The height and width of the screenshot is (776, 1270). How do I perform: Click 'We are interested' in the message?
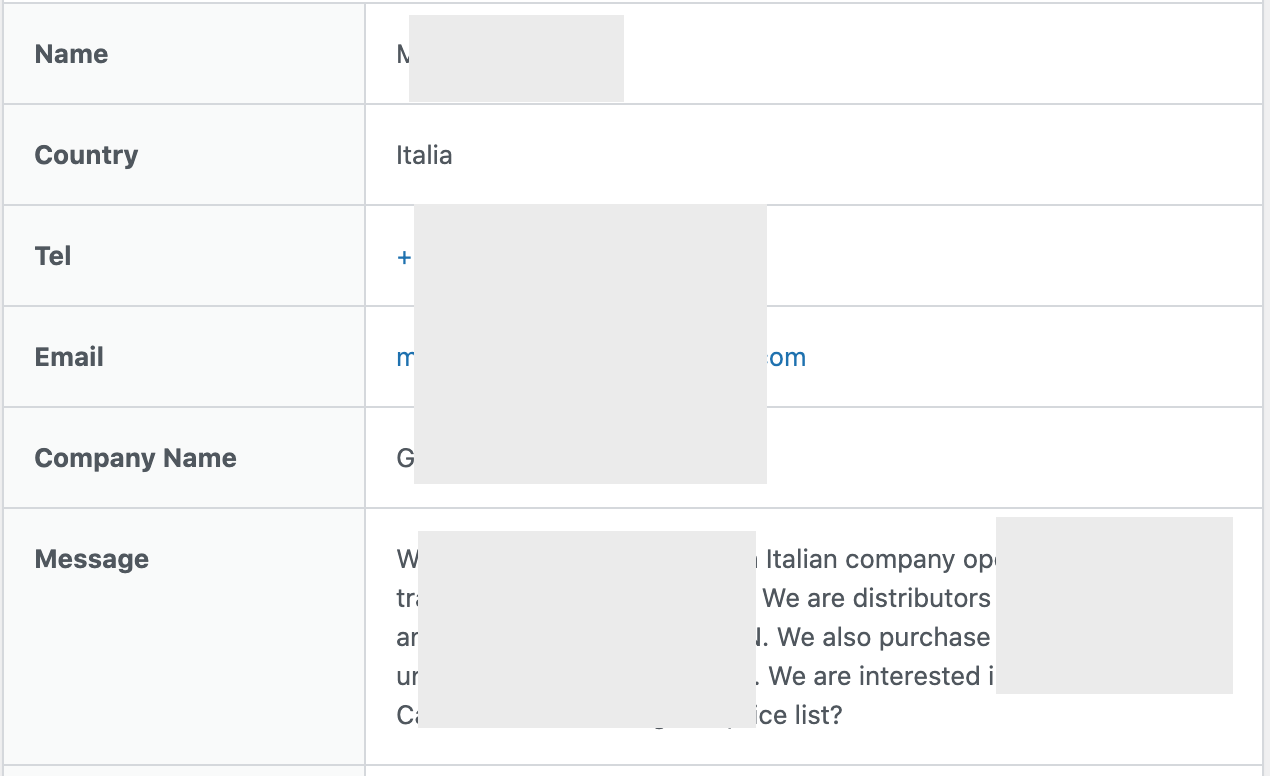click(874, 676)
